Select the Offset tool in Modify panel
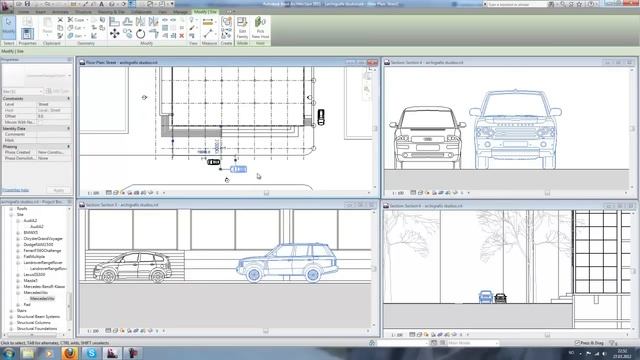 pos(127,21)
